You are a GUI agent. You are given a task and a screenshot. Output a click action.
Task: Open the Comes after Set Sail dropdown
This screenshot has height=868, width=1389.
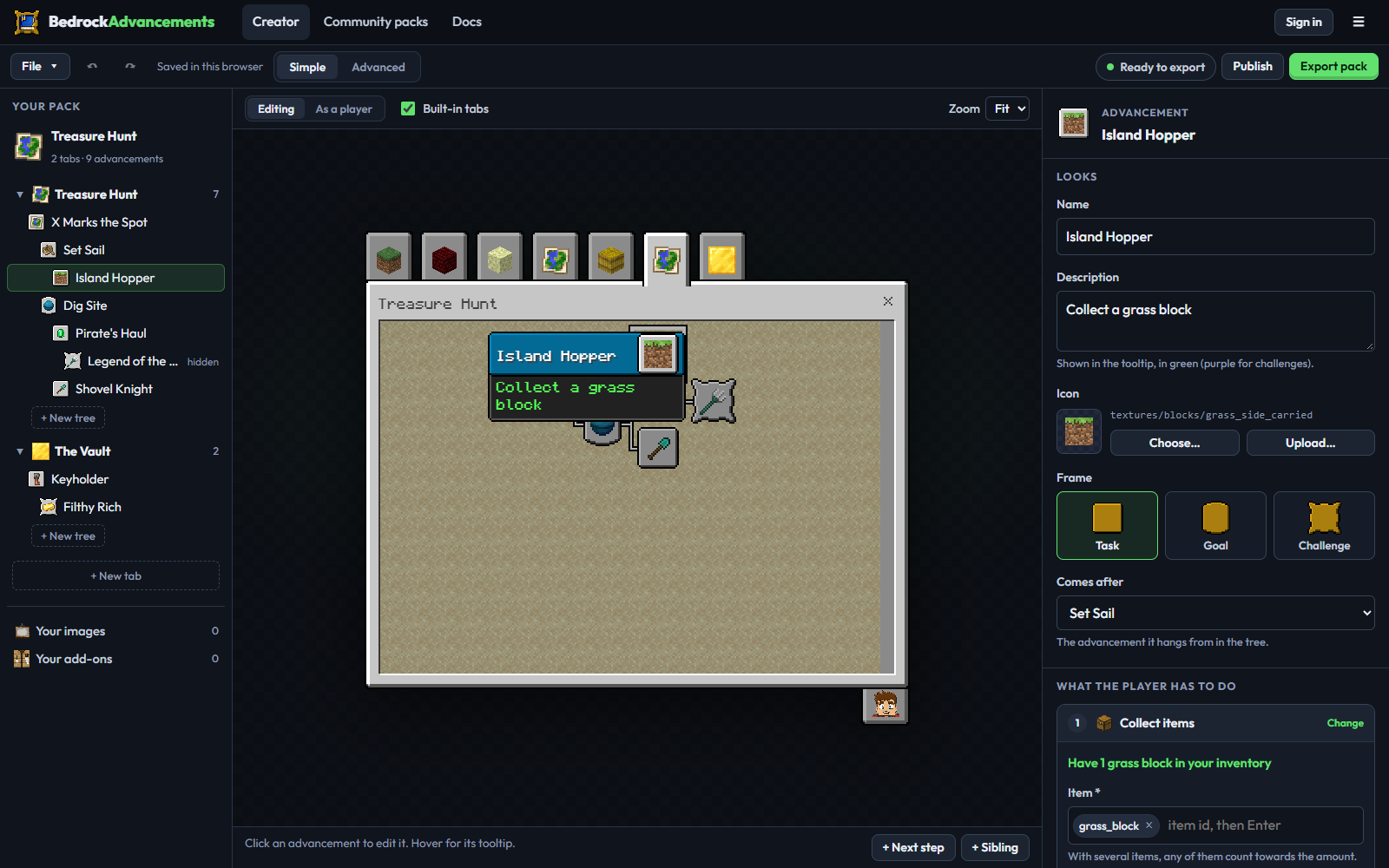(x=1215, y=613)
